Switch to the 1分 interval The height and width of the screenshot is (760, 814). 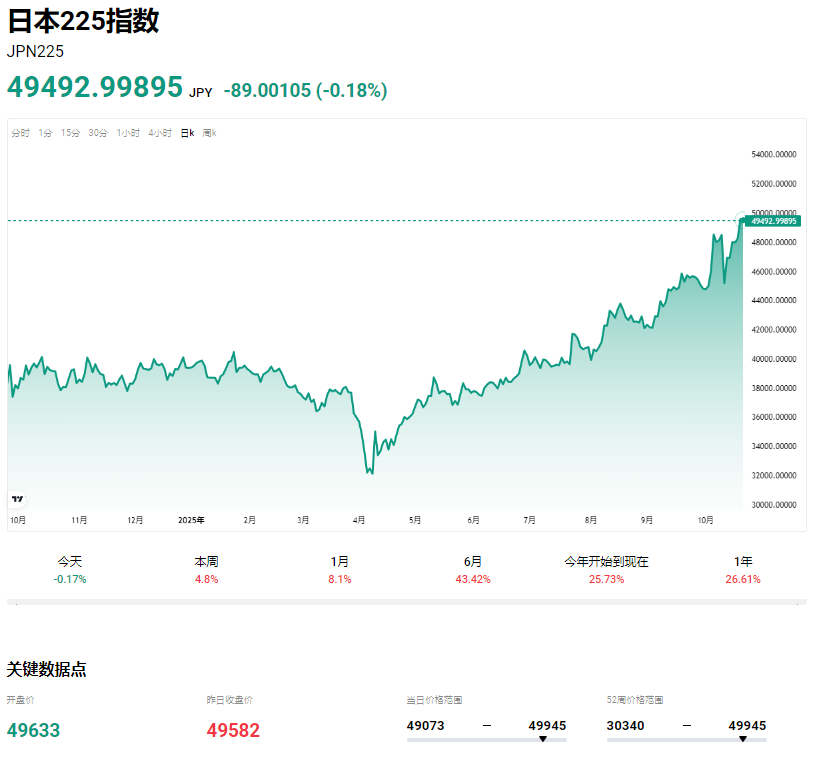click(46, 133)
